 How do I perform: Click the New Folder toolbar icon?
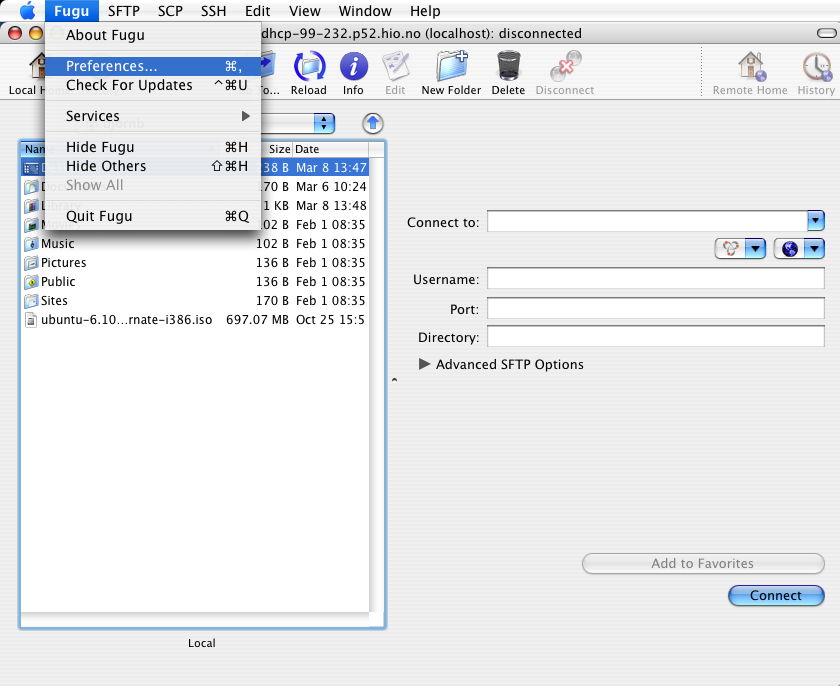(x=451, y=66)
